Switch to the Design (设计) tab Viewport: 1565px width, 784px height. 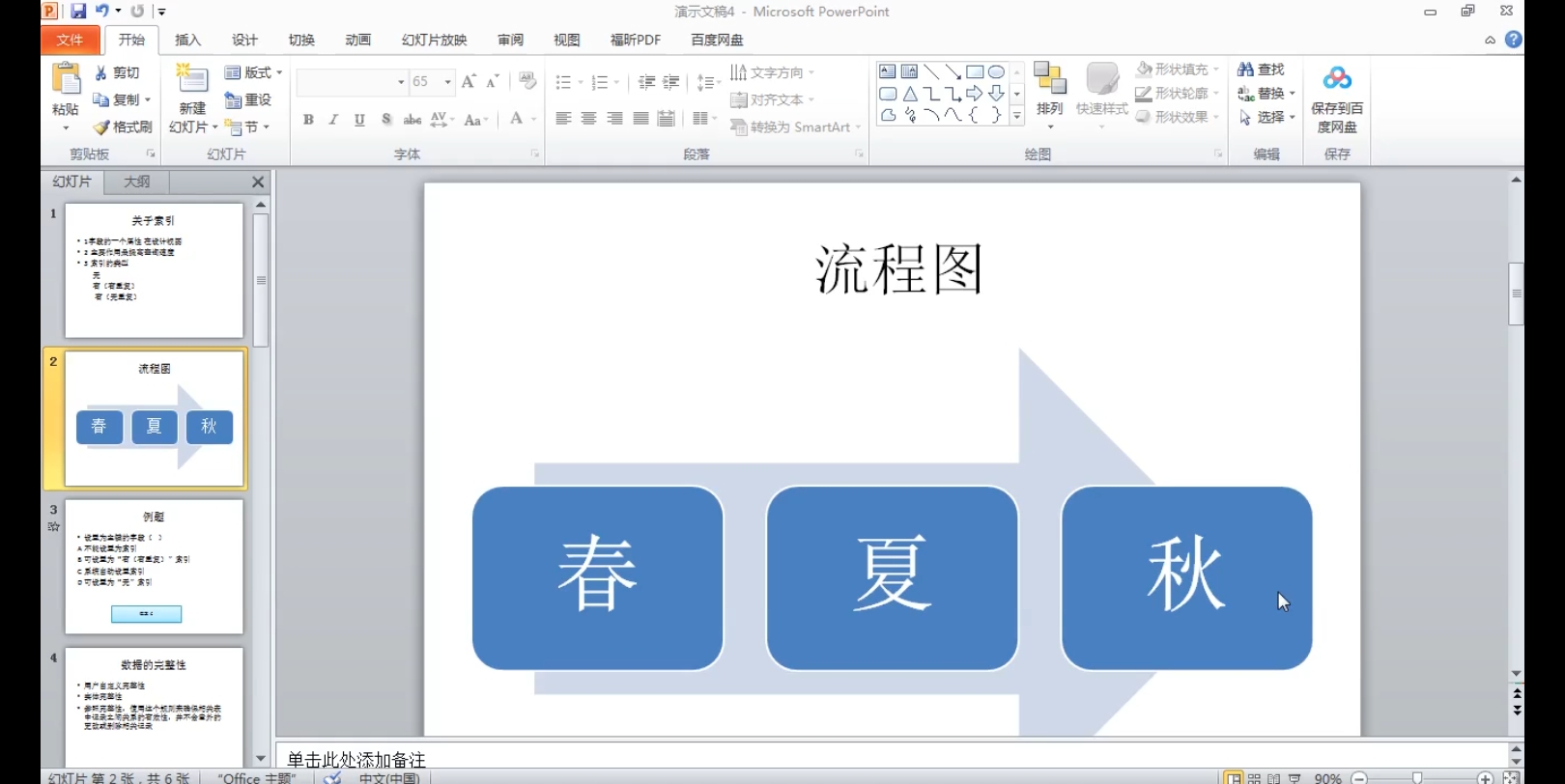(244, 40)
